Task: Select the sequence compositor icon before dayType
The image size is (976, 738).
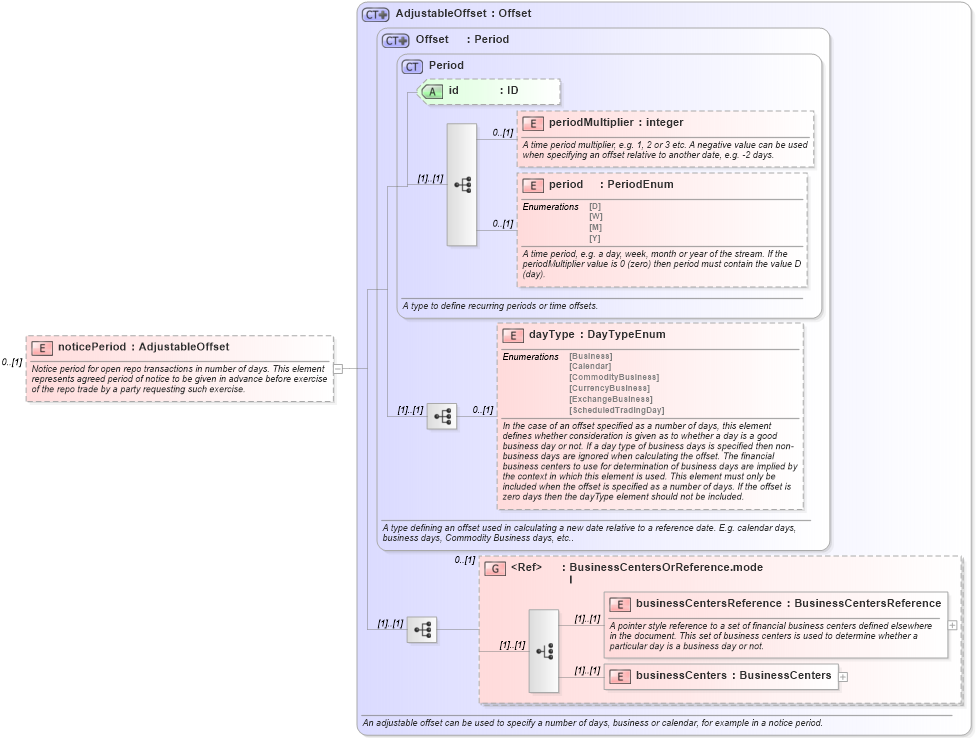Action: (441, 415)
